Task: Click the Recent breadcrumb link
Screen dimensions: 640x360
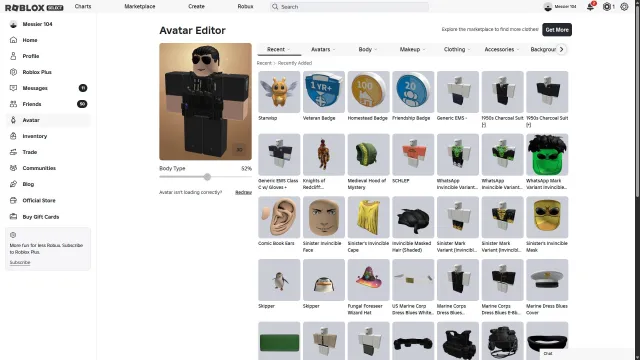Action: tap(264, 63)
